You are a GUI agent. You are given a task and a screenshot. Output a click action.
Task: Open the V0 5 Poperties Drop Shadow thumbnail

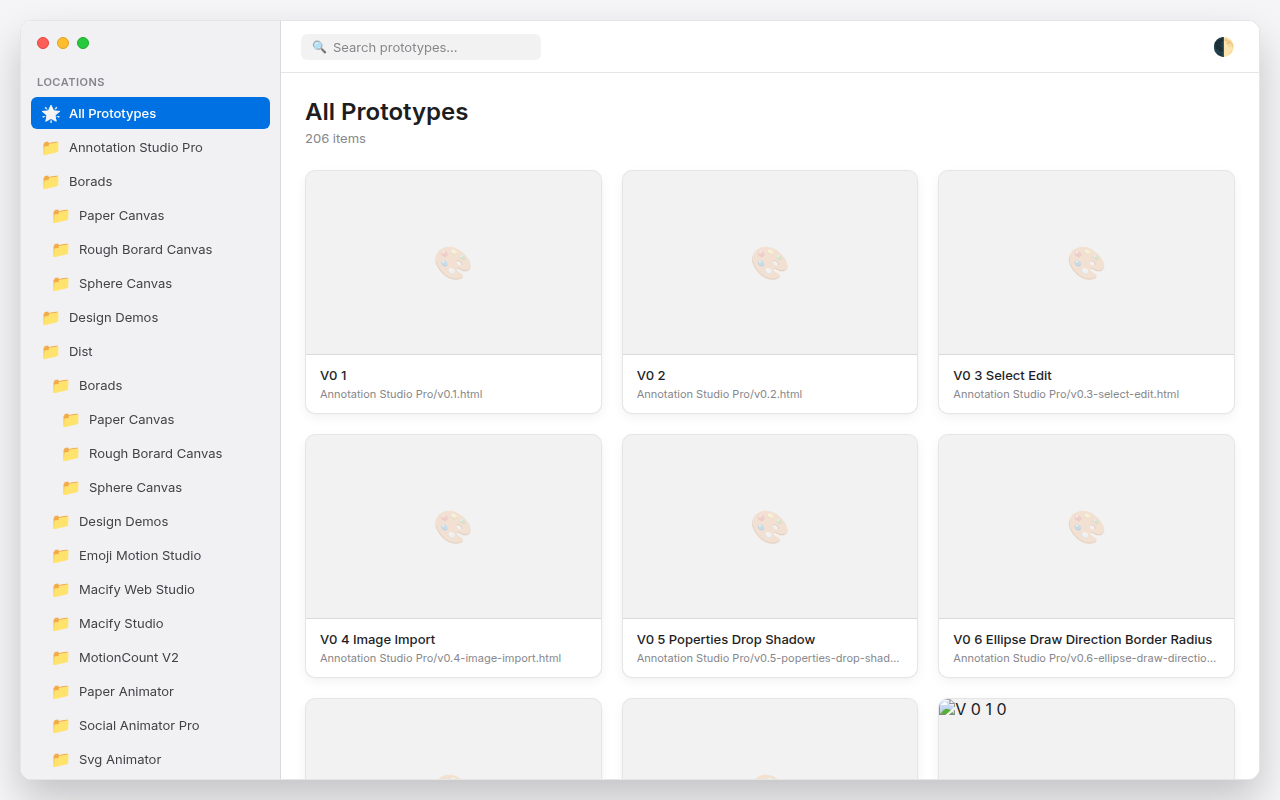click(x=769, y=527)
